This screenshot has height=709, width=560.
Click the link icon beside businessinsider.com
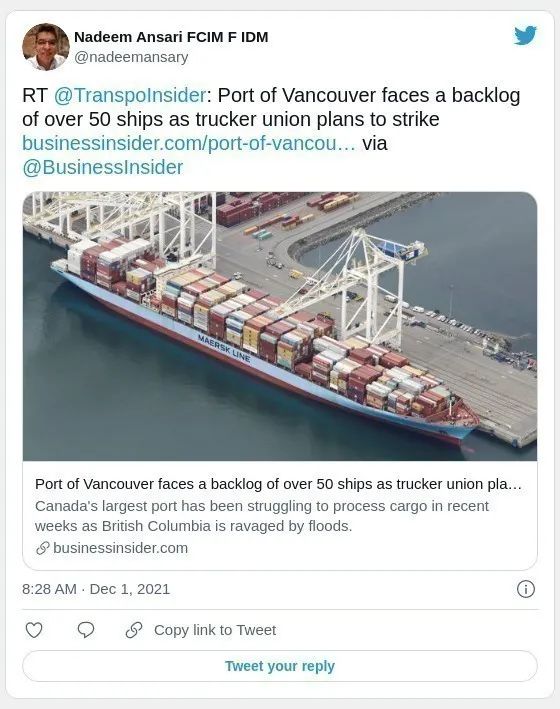(43, 548)
